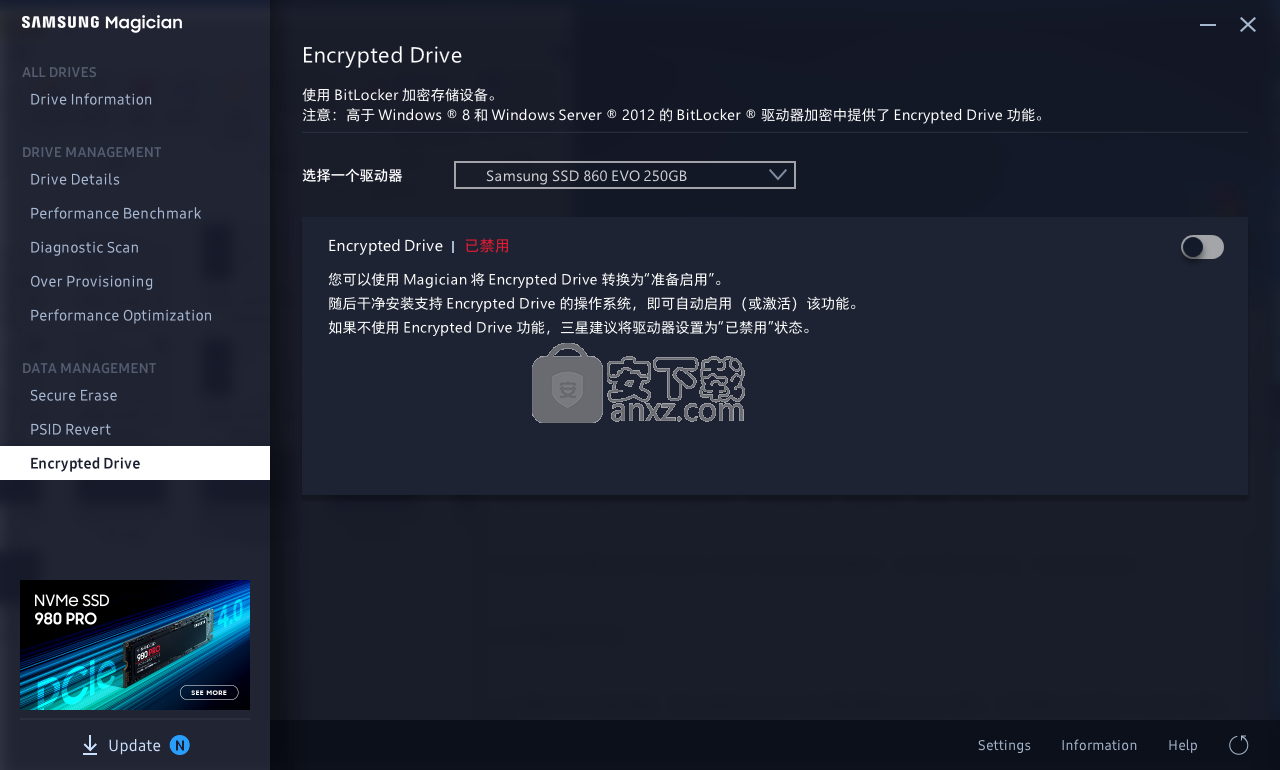Click the 选择一个驱动器 label
Image resolution: width=1280 pixels, height=770 pixels.
coord(352,176)
